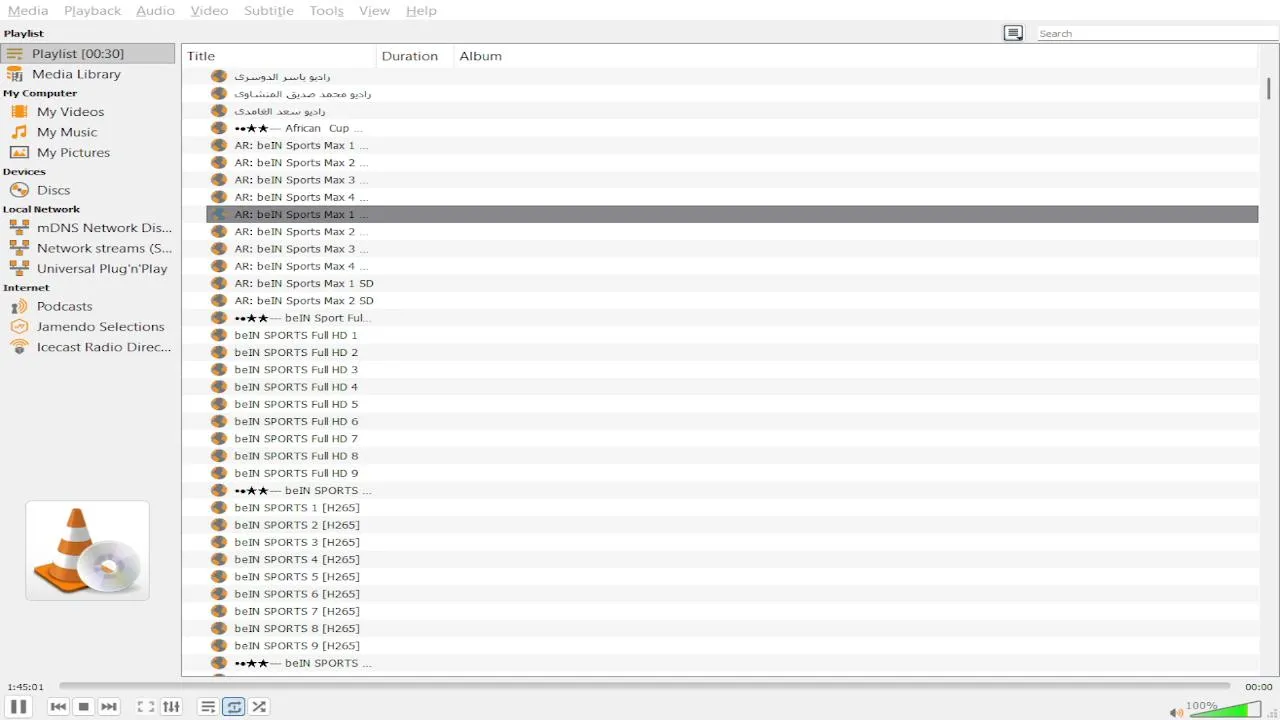1280x720 pixels.
Task: Select the highlighted AR: beIN Sports Max 1 row
Action: [x=732, y=214]
